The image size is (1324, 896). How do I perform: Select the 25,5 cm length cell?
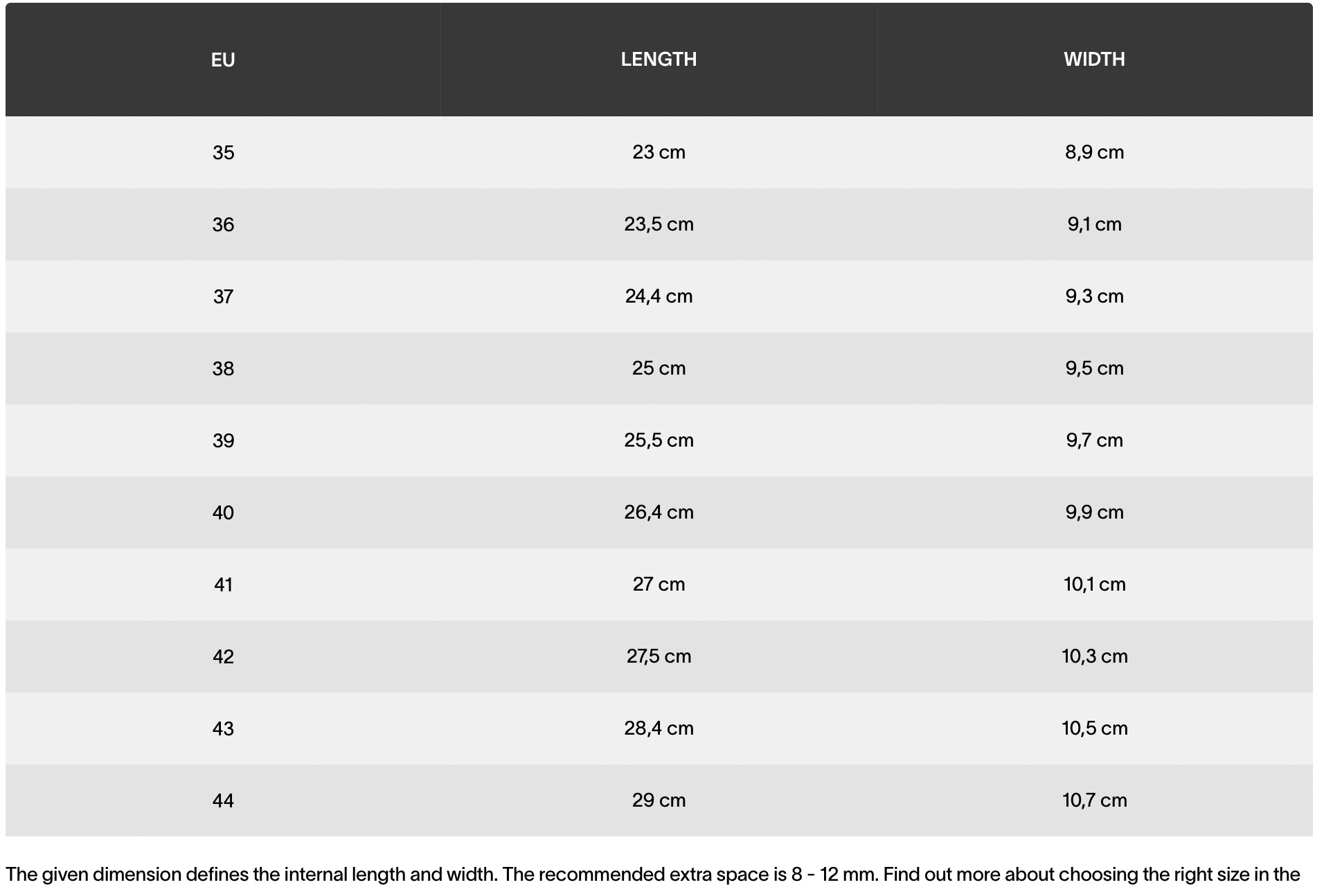659,440
